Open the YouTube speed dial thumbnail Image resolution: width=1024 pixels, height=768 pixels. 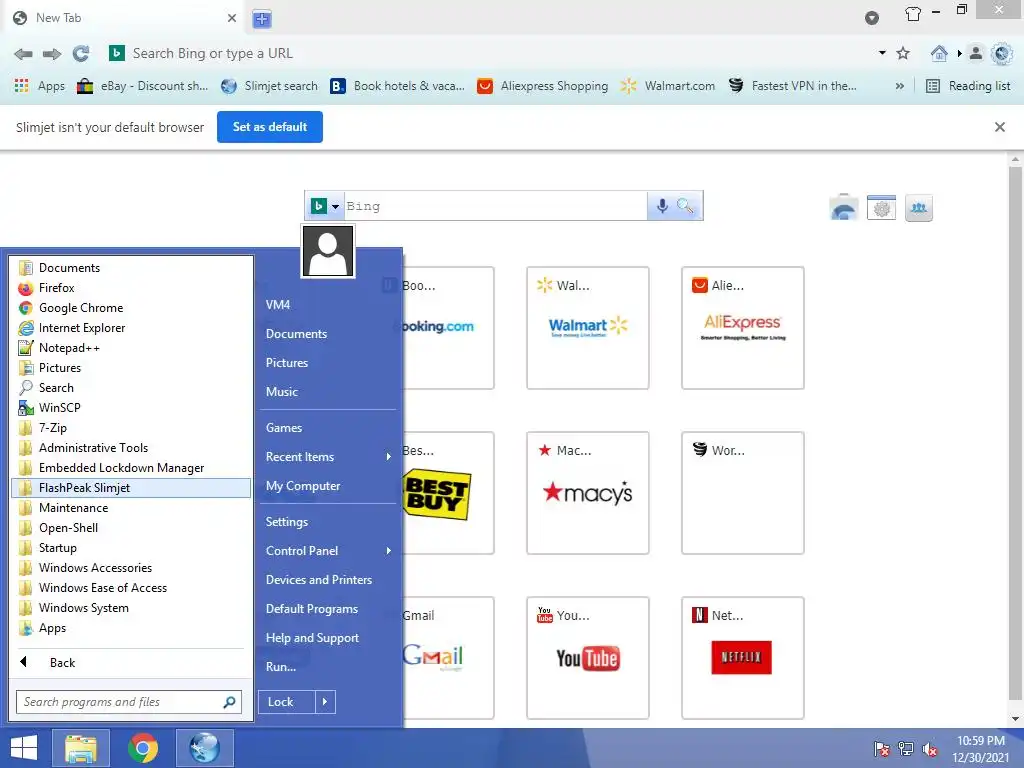[x=588, y=658]
